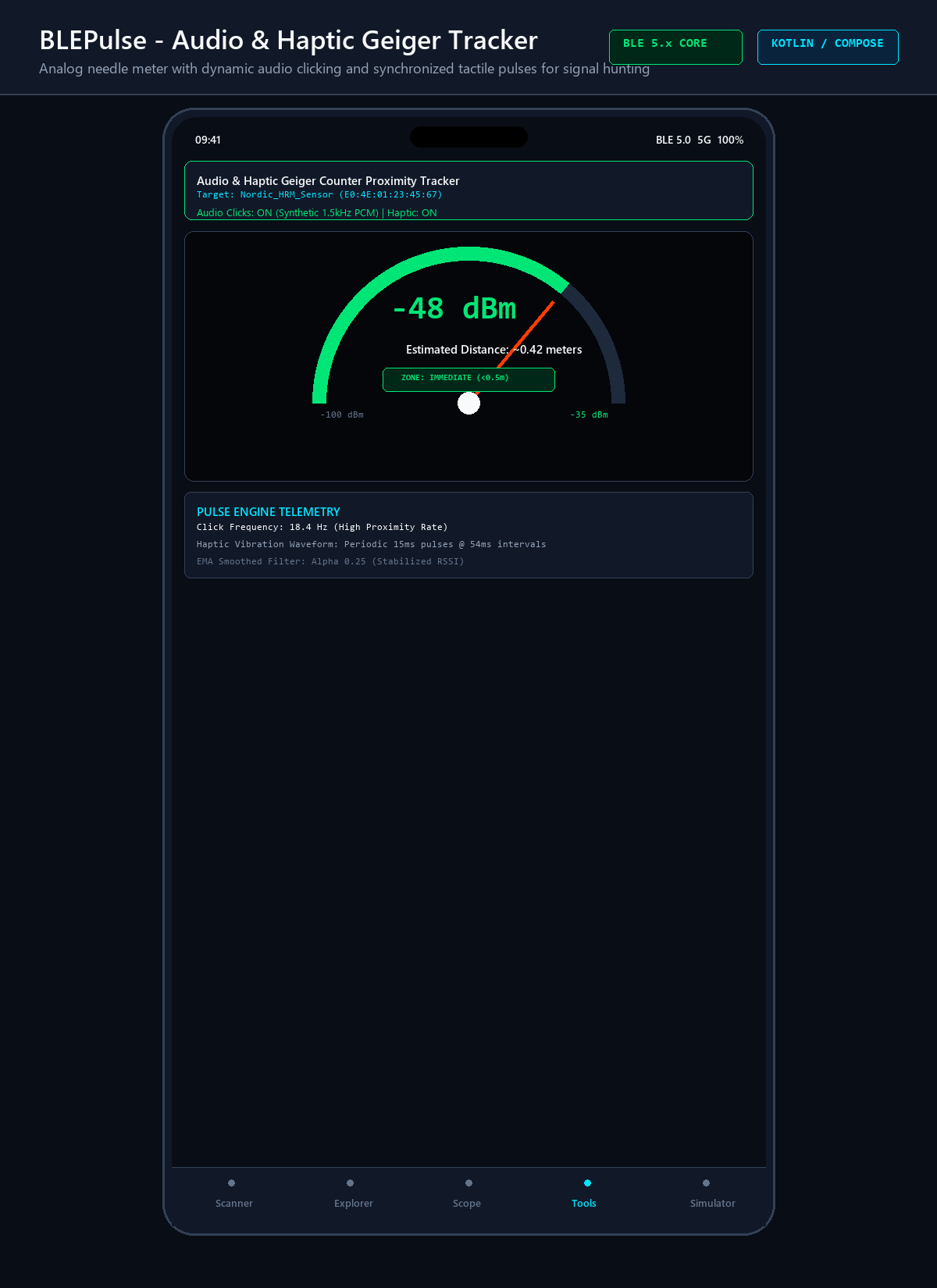Click the ZONE: IMMEDIATE (<0.5m) badge
Screen dimensions: 937x1288
tap(468, 379)
